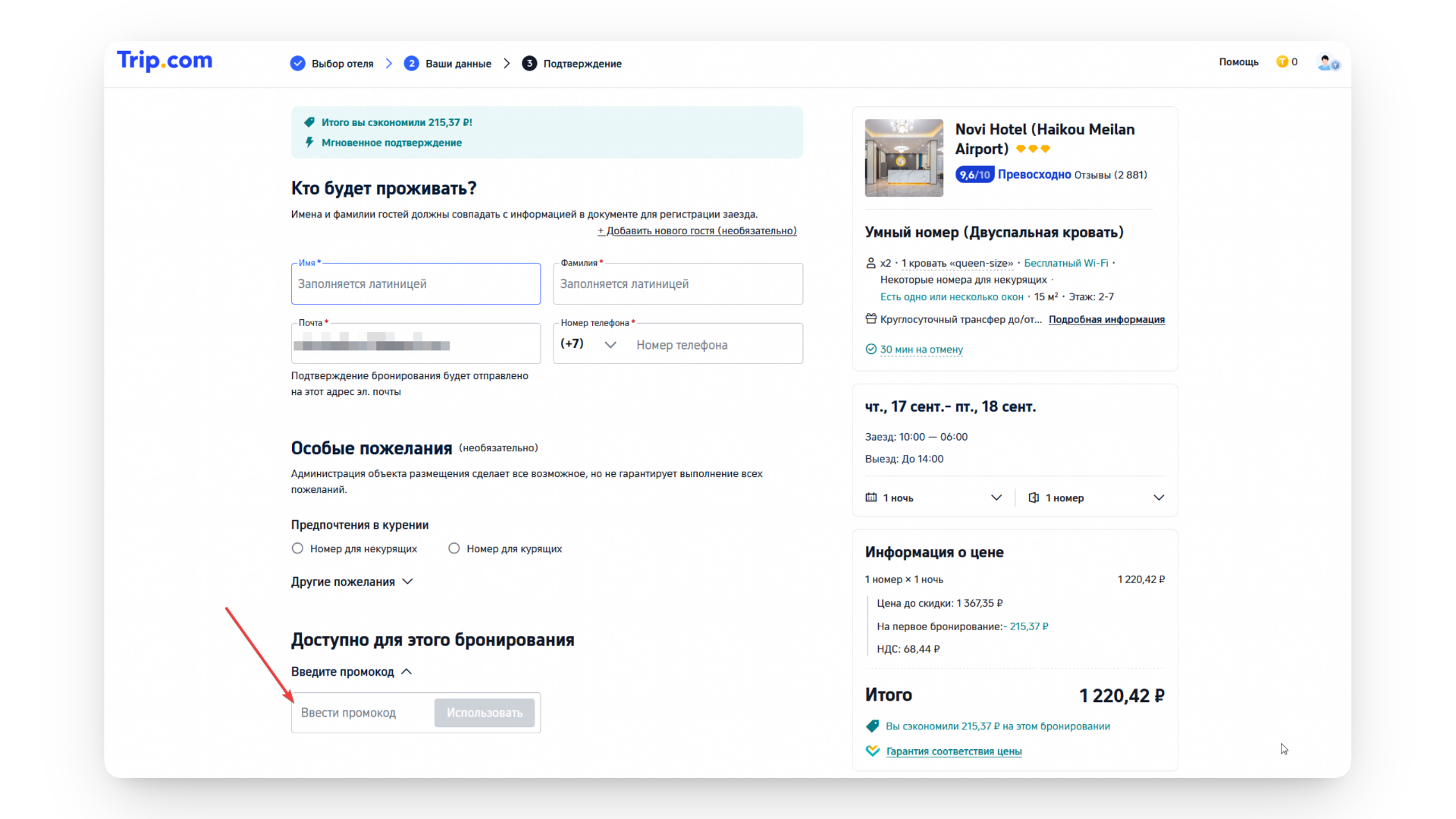This screenshot has height=819, width=1456.
Task: Open Гарантия соответствия цены link
Action: point(954,752)
